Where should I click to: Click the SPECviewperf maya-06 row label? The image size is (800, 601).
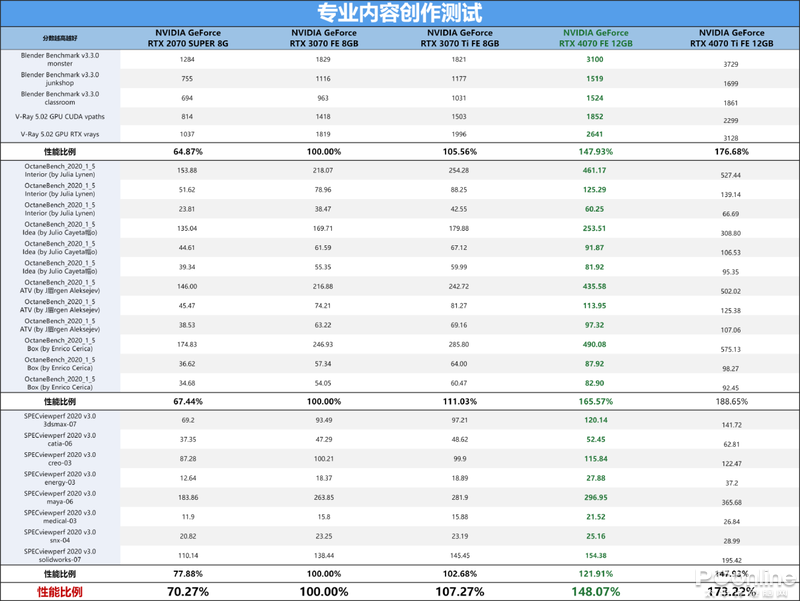pos(60,498)
